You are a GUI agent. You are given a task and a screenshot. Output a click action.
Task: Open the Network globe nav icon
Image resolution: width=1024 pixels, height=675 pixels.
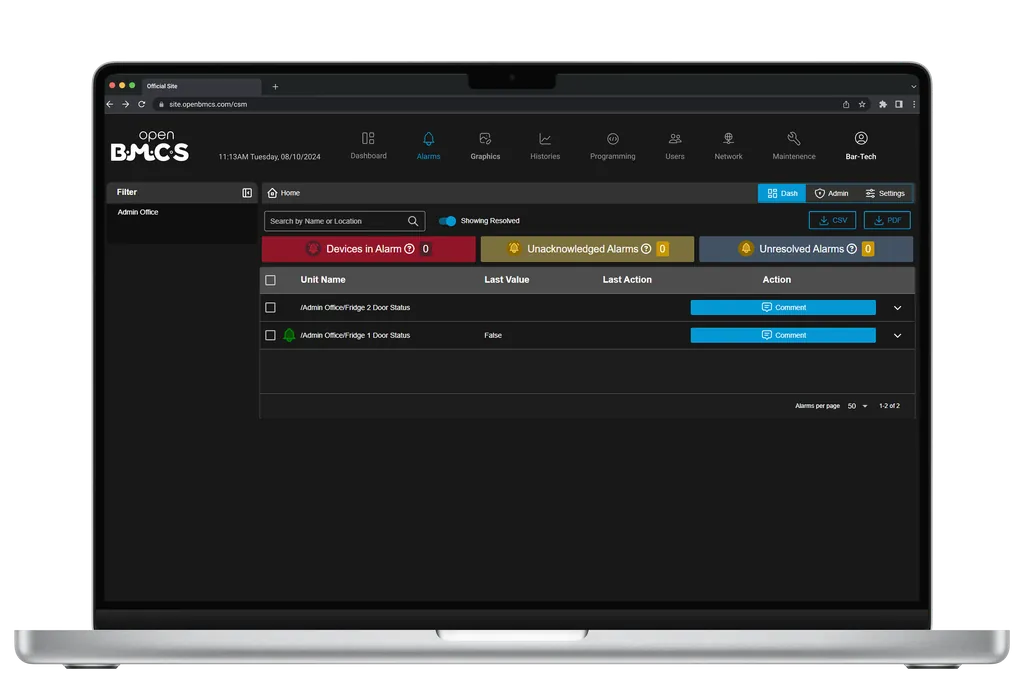[729, 138]
